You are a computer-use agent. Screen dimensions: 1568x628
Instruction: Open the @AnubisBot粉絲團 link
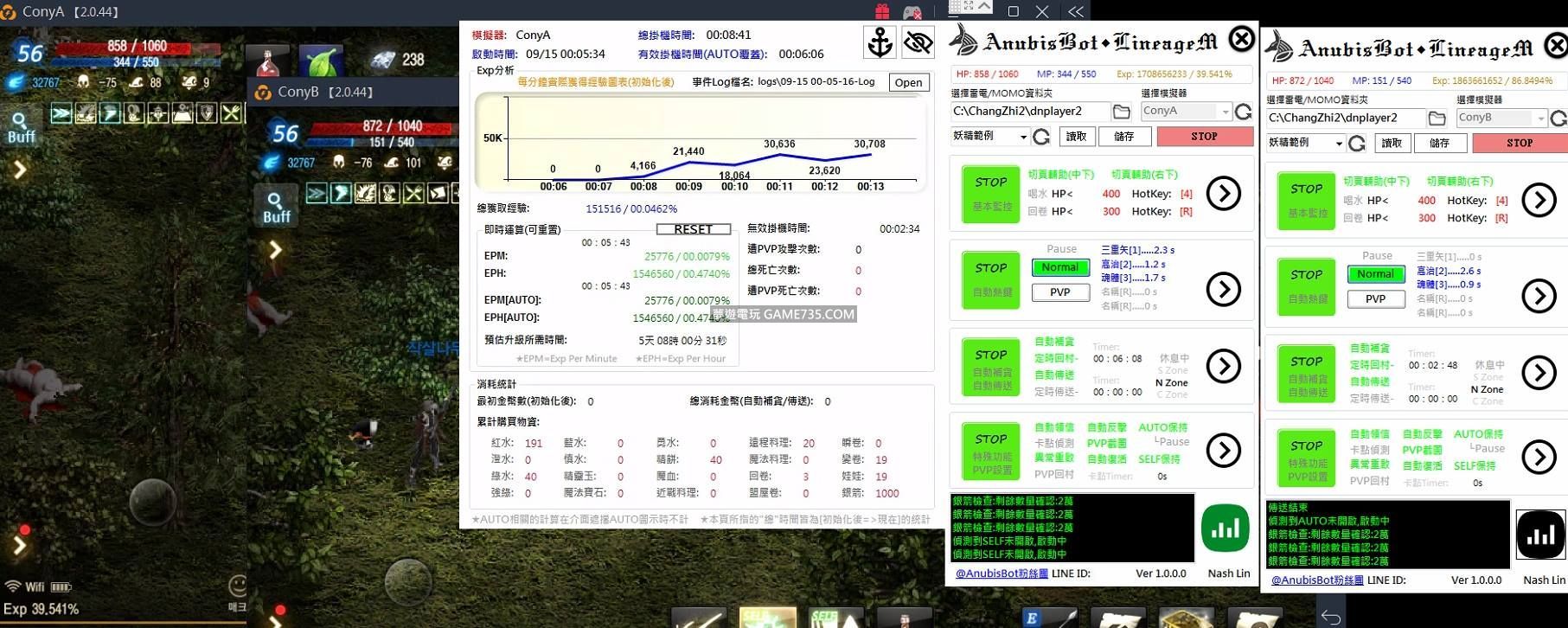point(1001,574)
